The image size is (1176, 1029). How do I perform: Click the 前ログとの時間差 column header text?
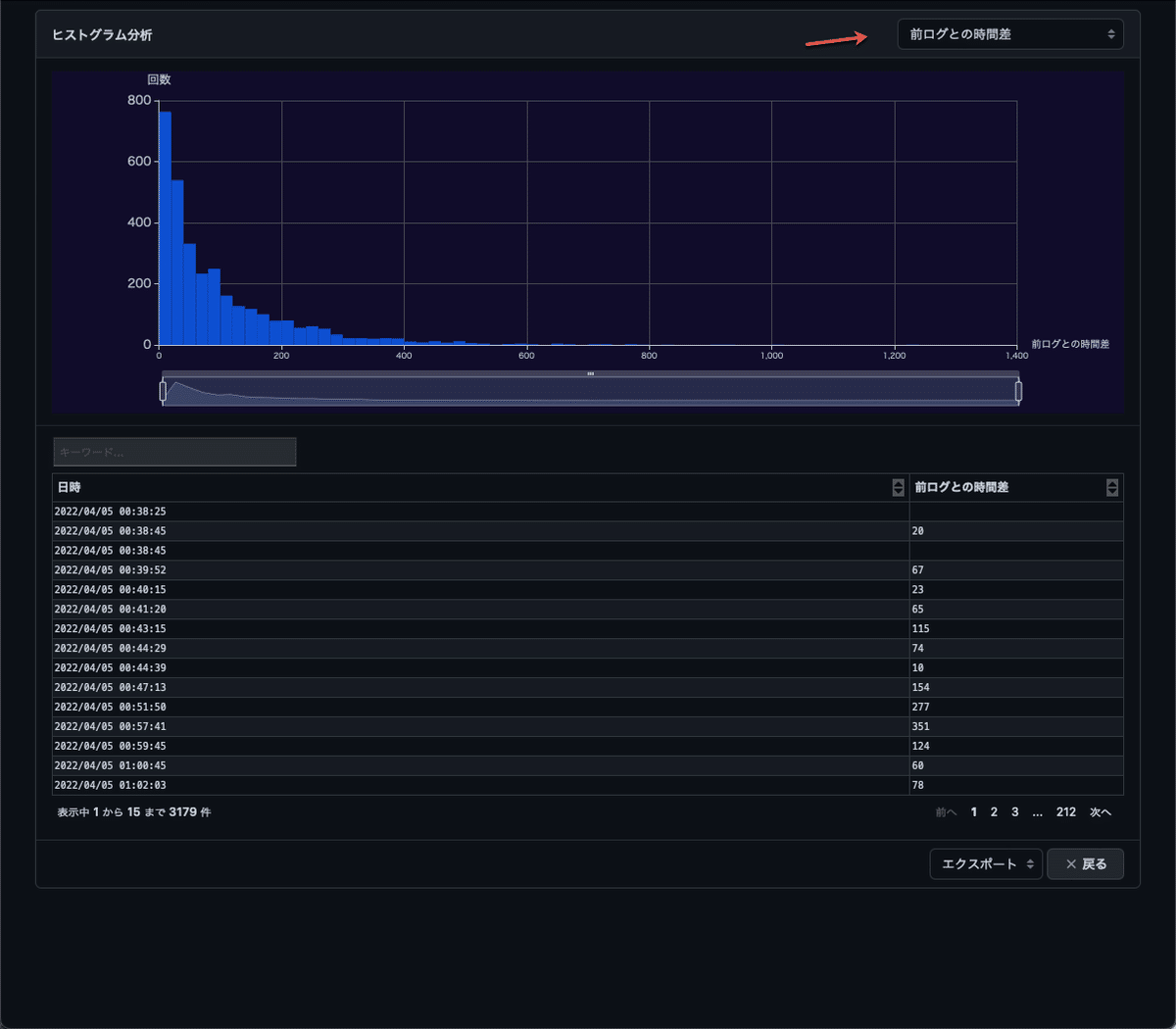pyautogui.click(x=961, y=488)
